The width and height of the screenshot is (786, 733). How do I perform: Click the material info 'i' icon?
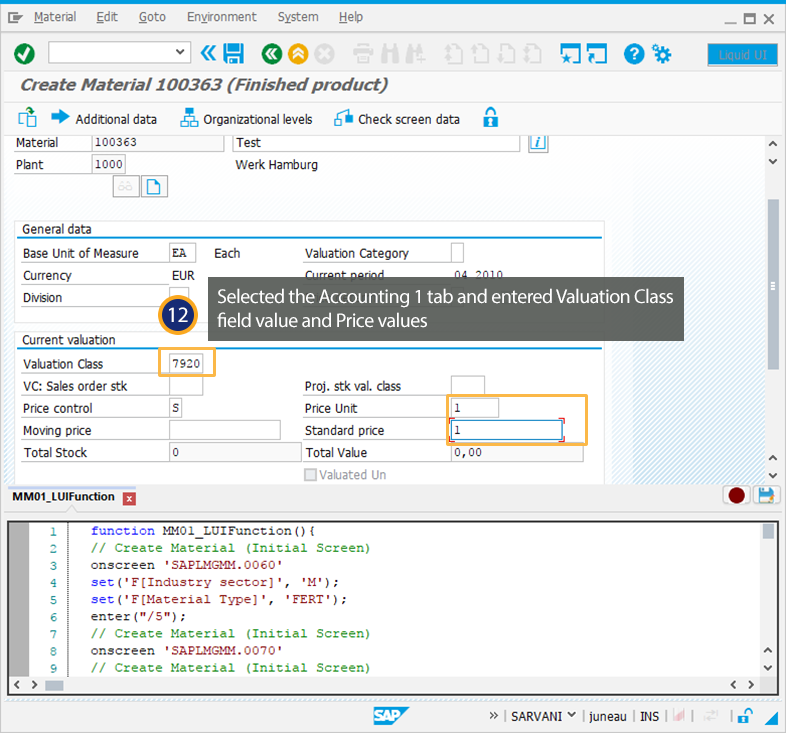tap(538, 143)
